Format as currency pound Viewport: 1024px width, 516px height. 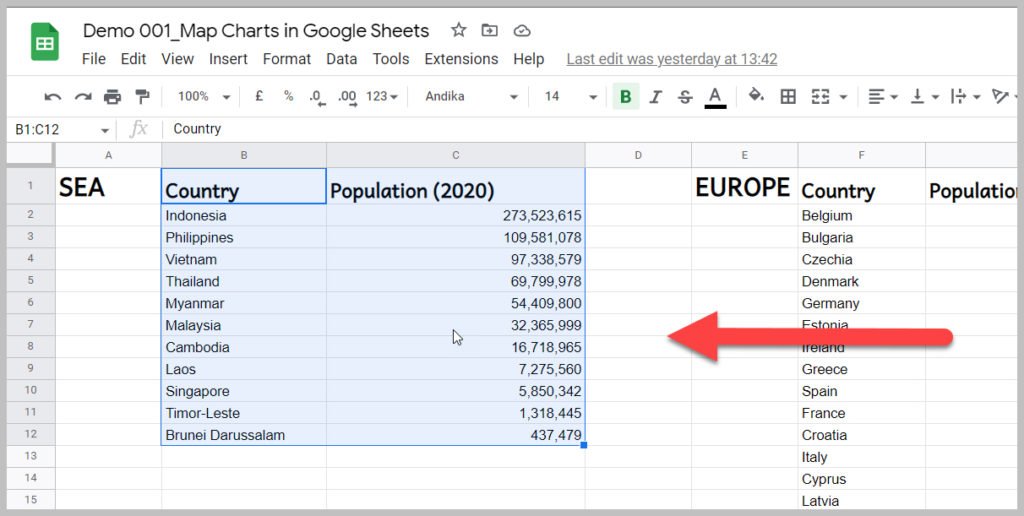pos(259,97)
